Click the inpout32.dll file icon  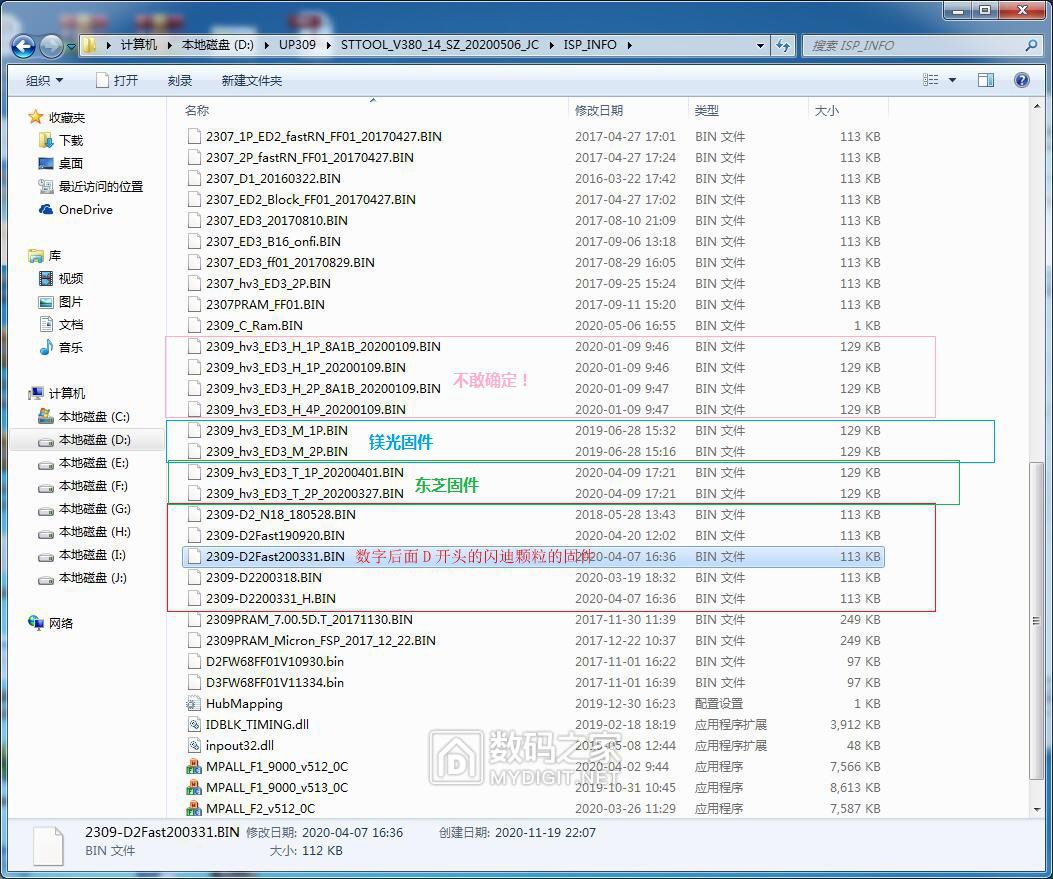[194, 745]
